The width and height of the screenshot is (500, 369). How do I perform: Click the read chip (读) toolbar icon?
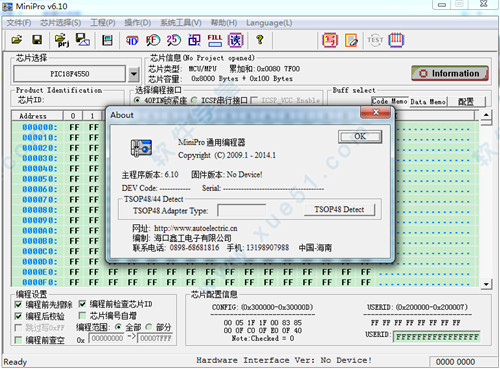tap(235, 40)
